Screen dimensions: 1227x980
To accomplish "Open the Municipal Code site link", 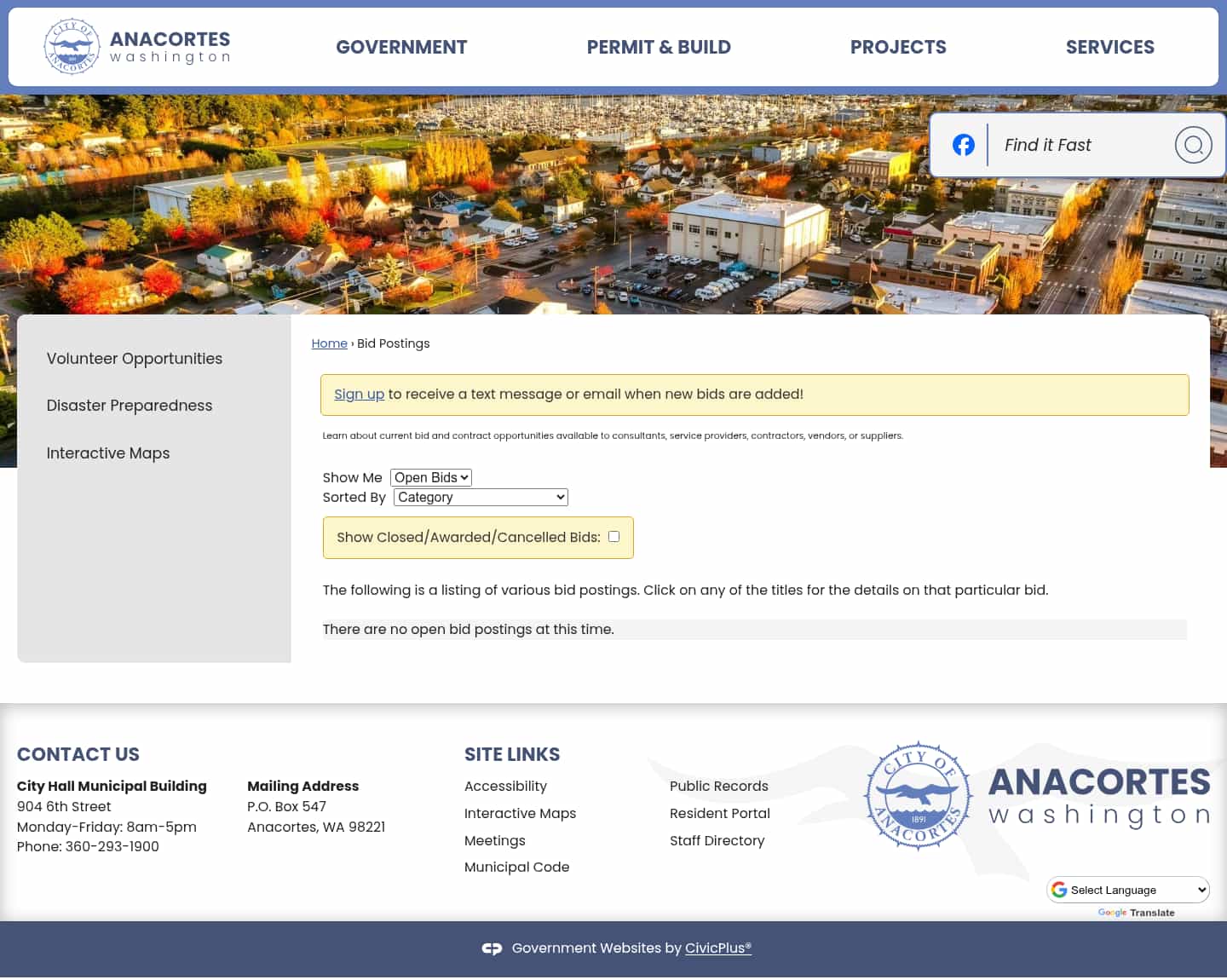I will tap(516, 867).
